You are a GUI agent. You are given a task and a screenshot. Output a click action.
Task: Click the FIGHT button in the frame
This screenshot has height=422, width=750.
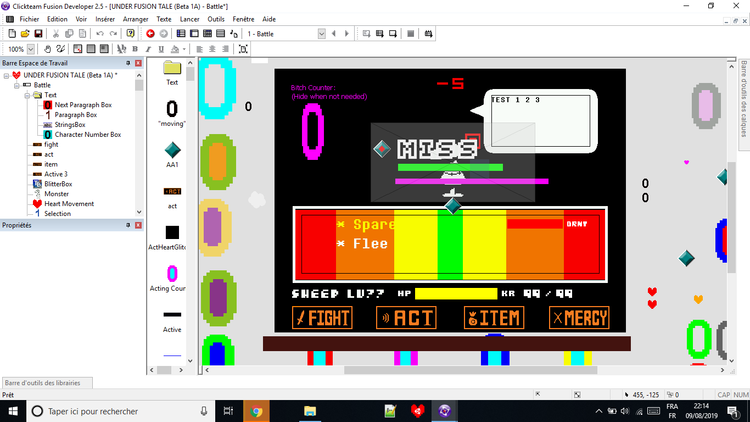click(x=322, y=318)
